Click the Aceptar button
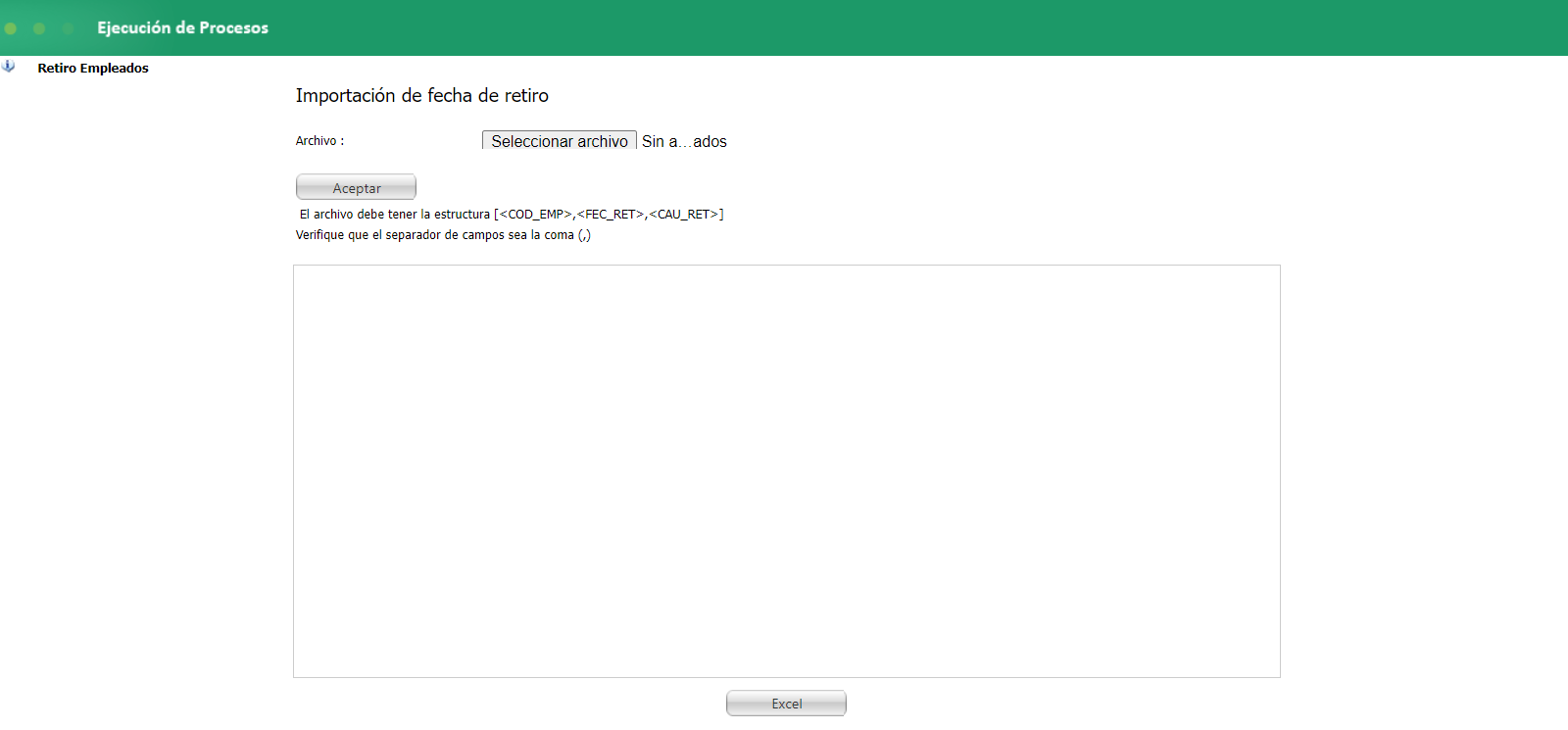Image resolution: width=1568 pixels, height=730 pixels. (357, 187)
